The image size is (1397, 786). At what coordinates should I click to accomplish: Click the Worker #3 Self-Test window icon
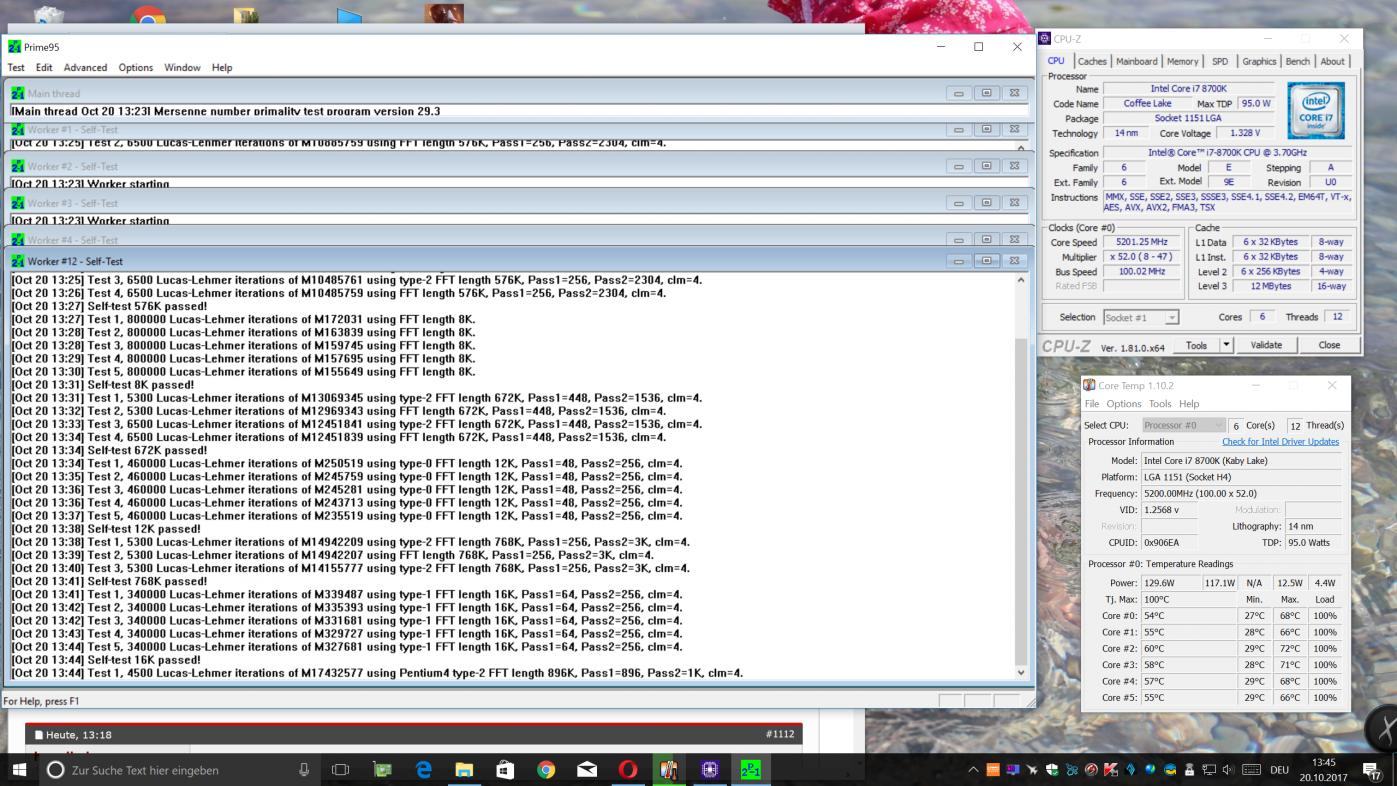16,203
